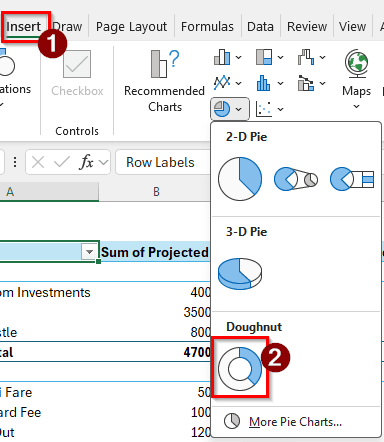Switch to the Draw tab
384x442 pixels.
[x=68, y=27]
